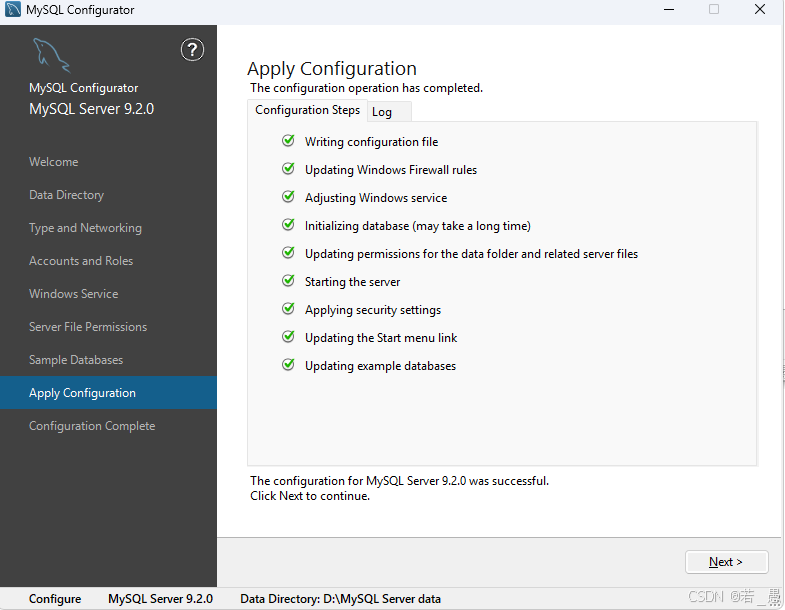The width and height of the screenshot is (785, 610).
Task: Click 'Data Directory: D:\MySQL Server data' status text
Action: click(340, 599)
